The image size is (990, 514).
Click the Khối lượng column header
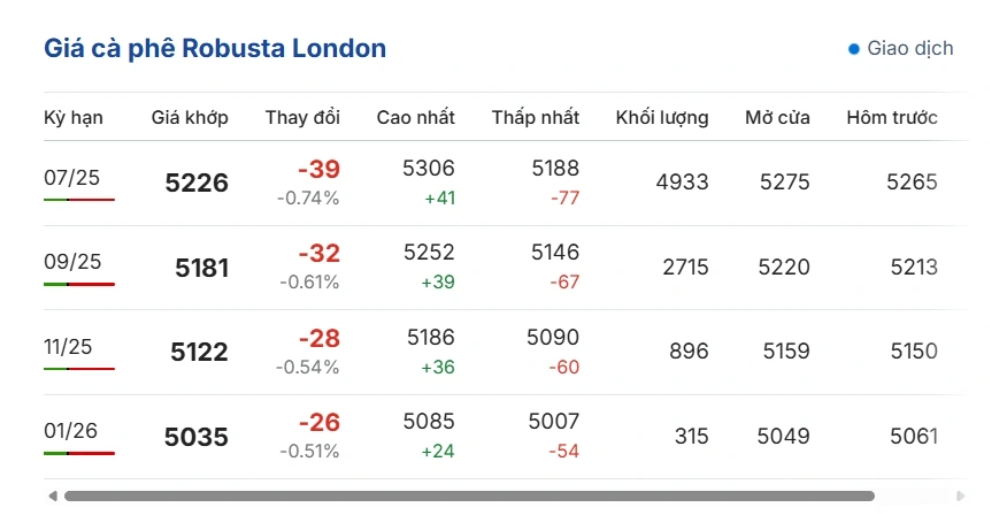click(662, 117)
